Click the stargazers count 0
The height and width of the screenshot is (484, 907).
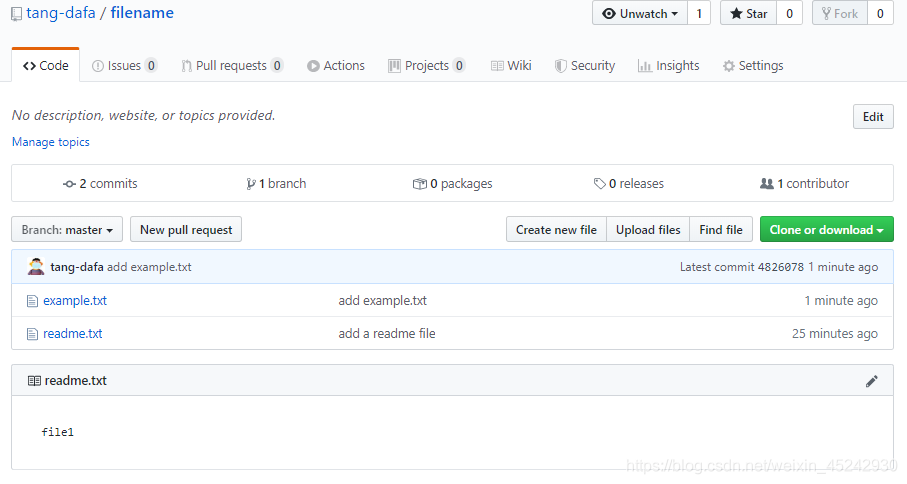point(789,13)
